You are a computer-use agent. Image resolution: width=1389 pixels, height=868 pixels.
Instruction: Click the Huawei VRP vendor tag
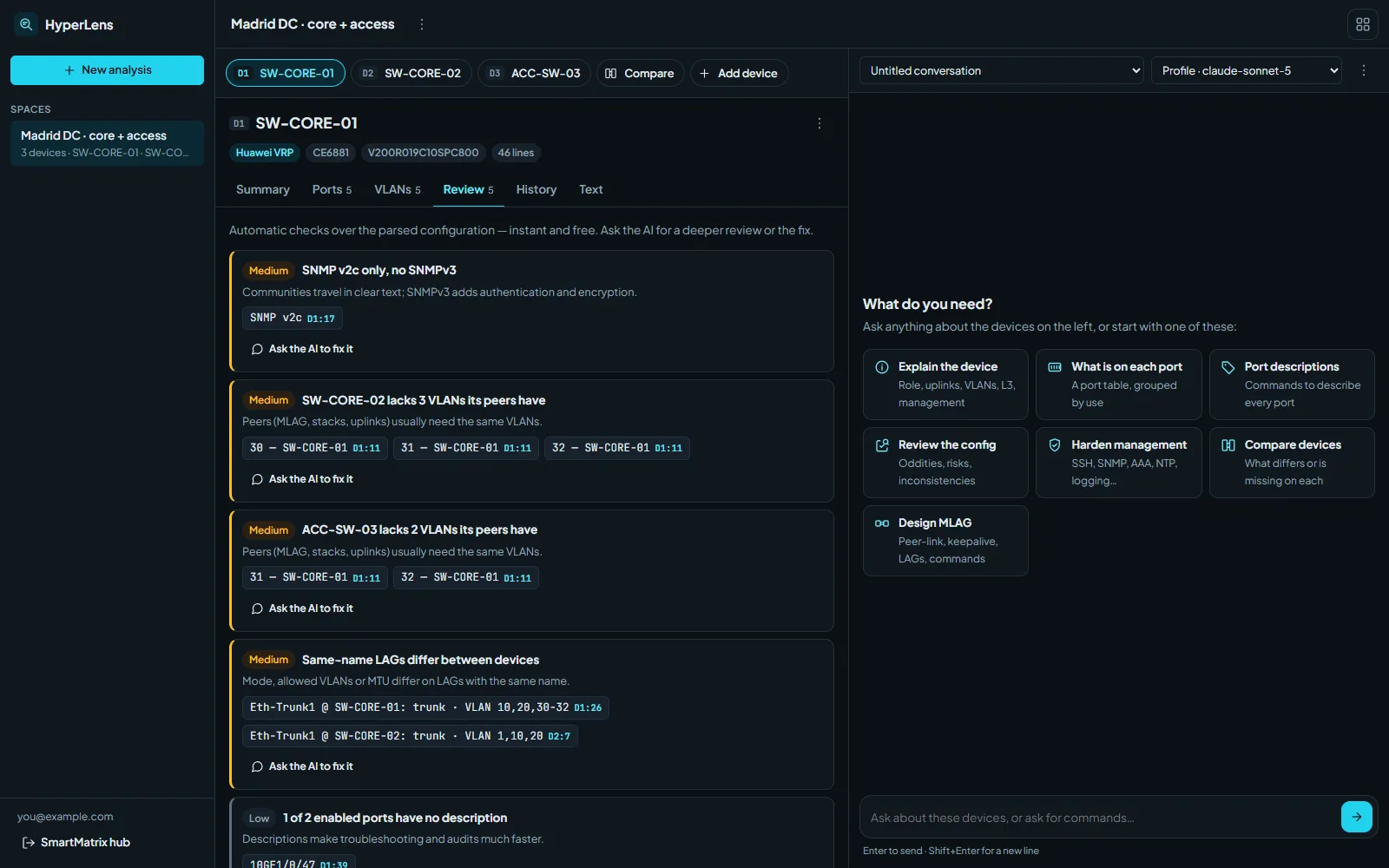point(265,153)
